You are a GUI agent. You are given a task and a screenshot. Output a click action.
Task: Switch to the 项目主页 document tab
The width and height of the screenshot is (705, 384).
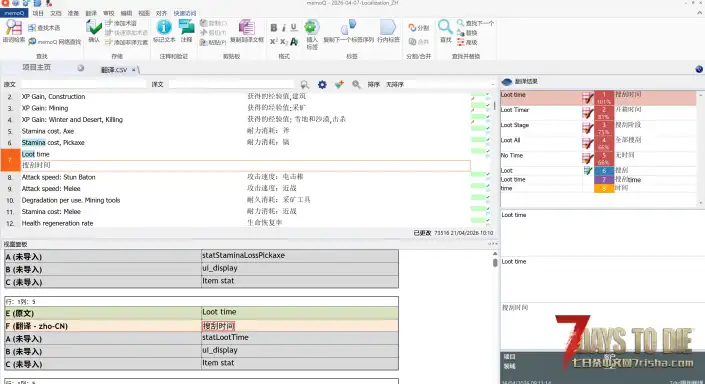[x=36, y=67]
